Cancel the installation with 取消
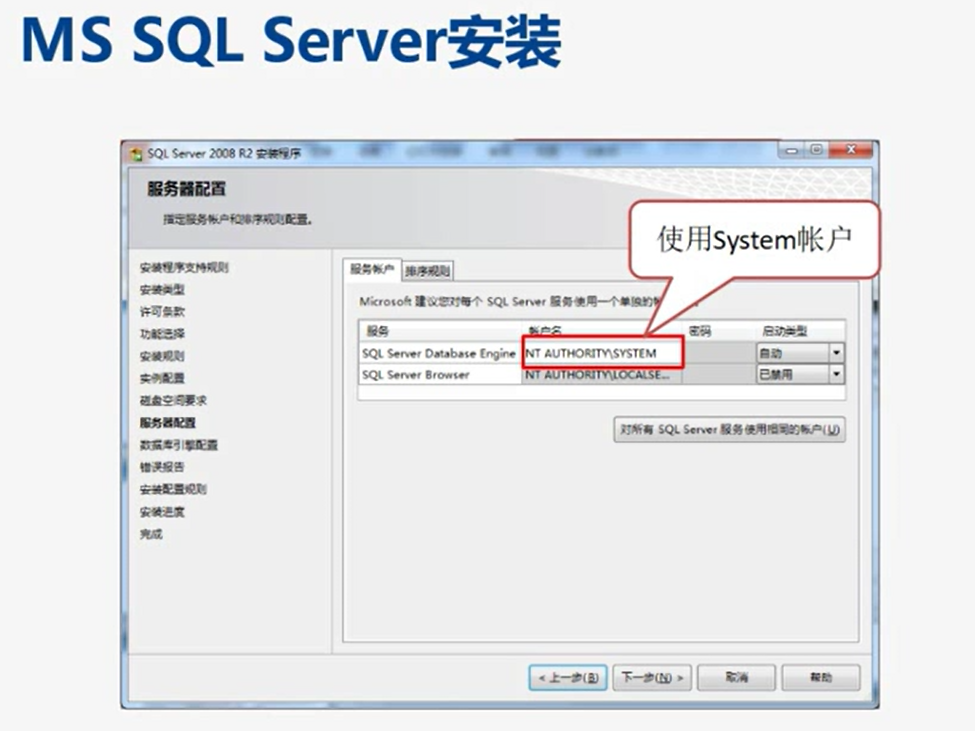 [x=736, y=678]
